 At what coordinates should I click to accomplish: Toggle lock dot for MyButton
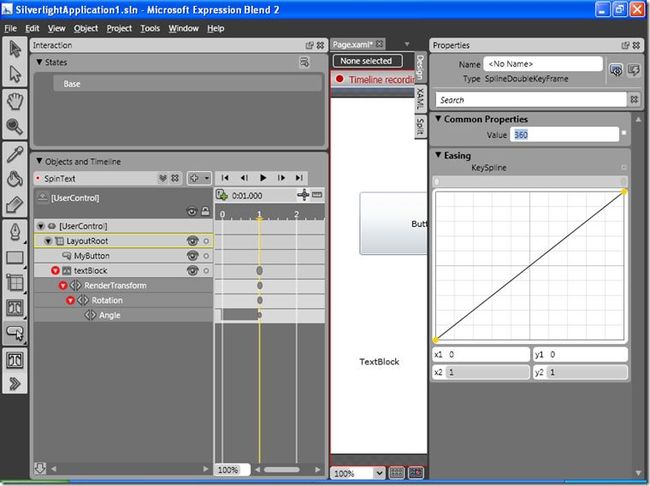click(206, 256)
